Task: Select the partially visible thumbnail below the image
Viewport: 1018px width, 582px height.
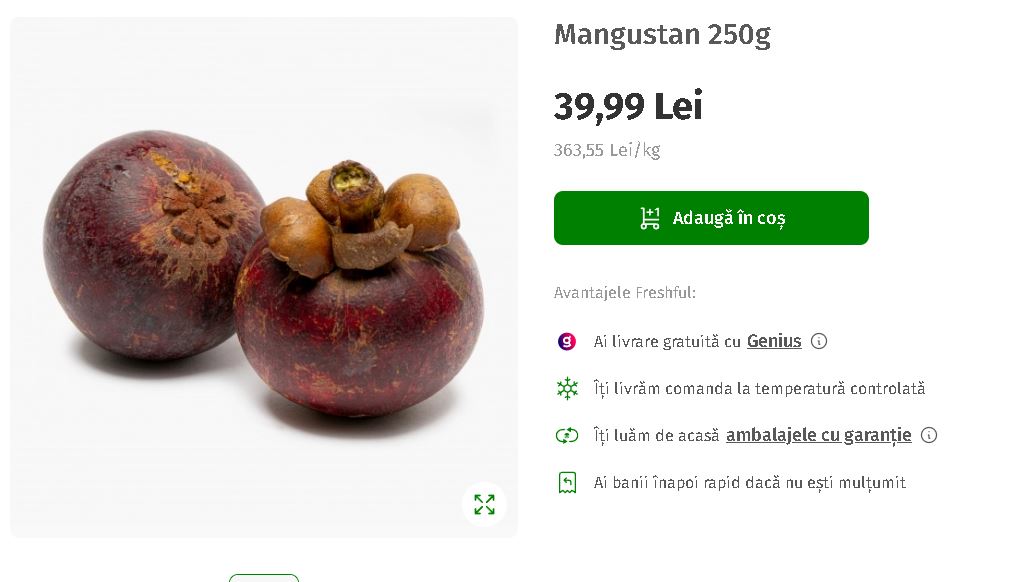Action: tap(264, 578)
